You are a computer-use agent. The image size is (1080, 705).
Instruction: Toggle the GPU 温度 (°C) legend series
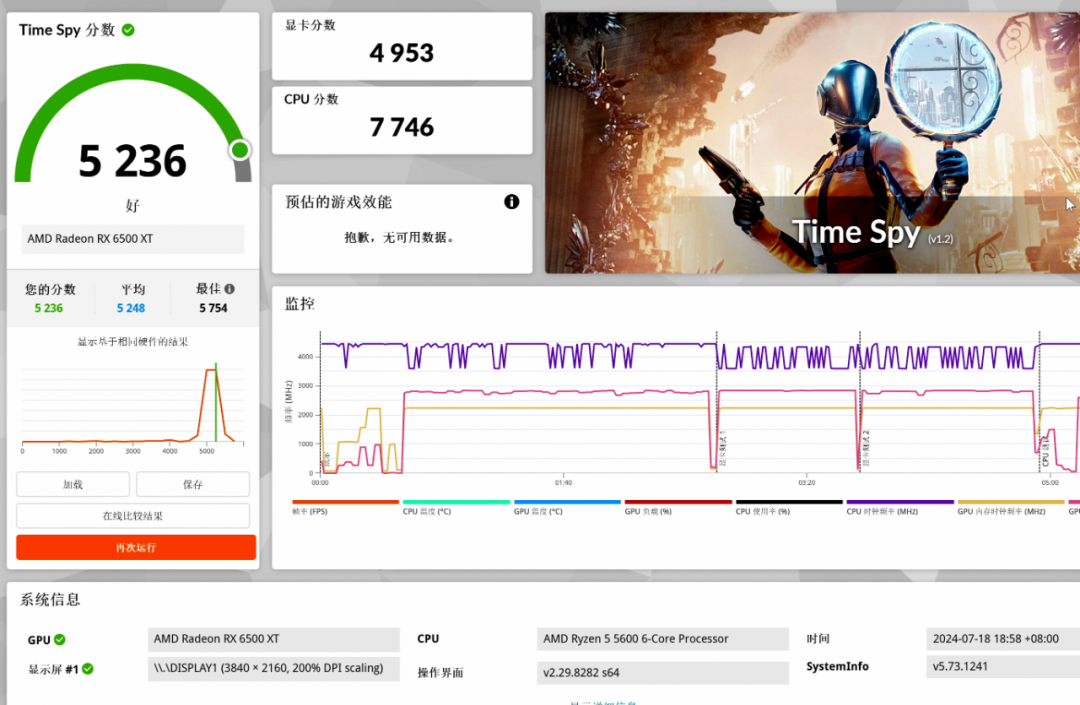567,507
